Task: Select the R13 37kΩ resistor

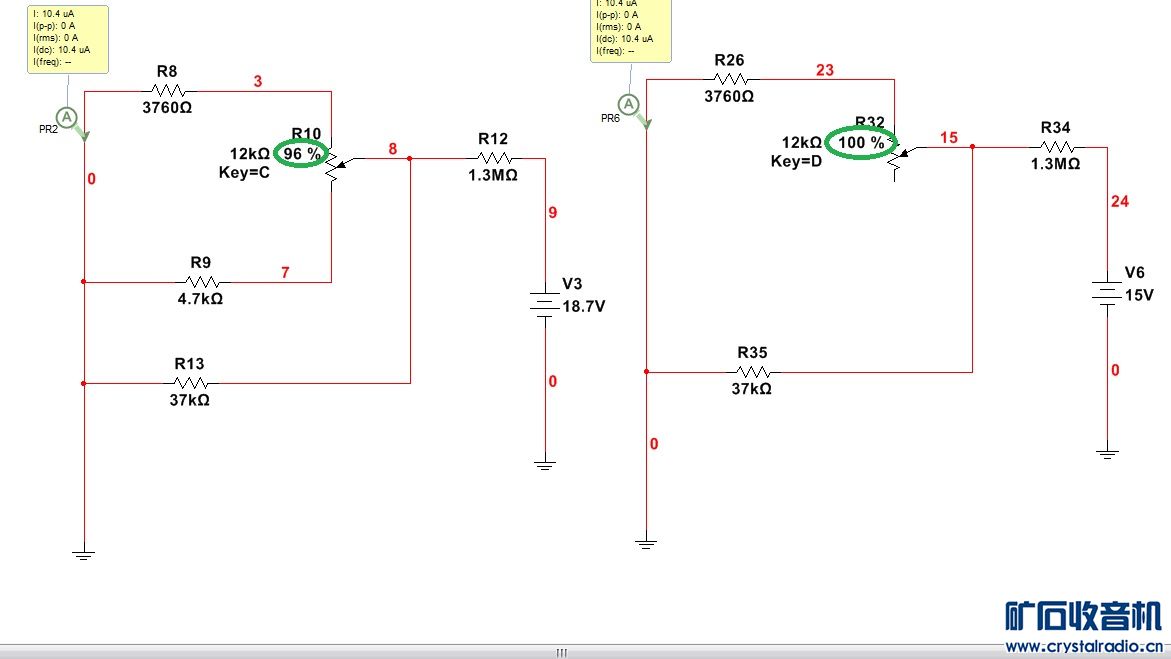Action: point(190,383)
